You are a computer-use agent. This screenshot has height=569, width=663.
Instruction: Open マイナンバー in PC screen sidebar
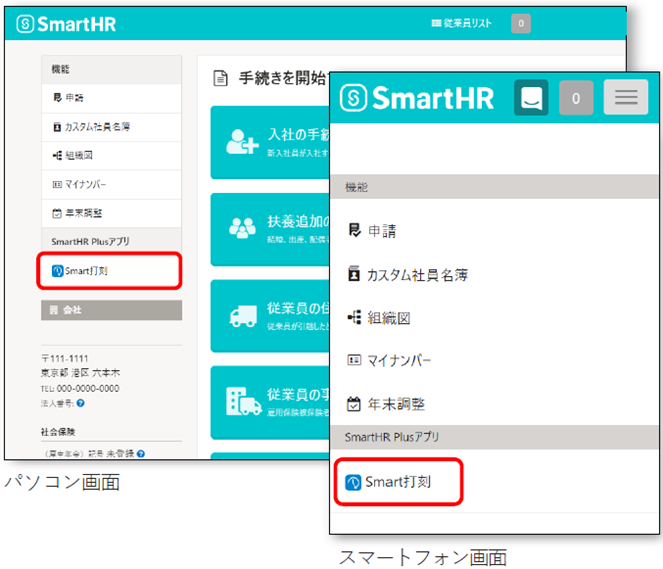point(111,184)
